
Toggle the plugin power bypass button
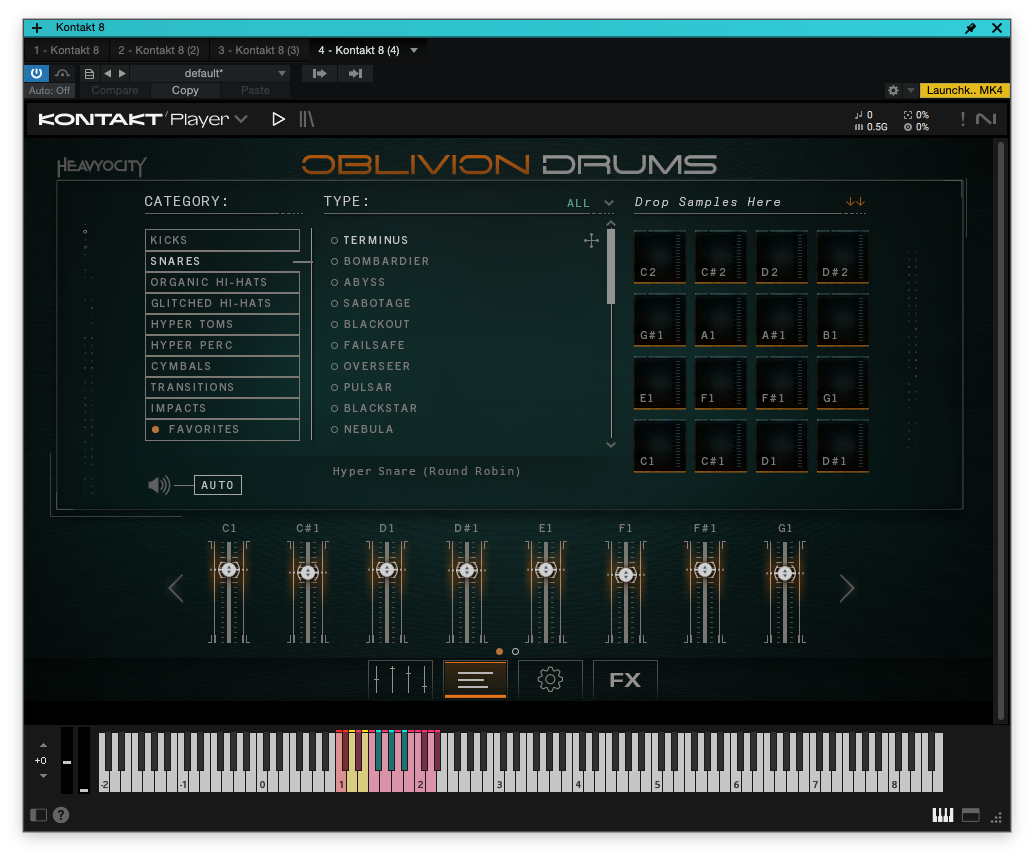[36, 73]
